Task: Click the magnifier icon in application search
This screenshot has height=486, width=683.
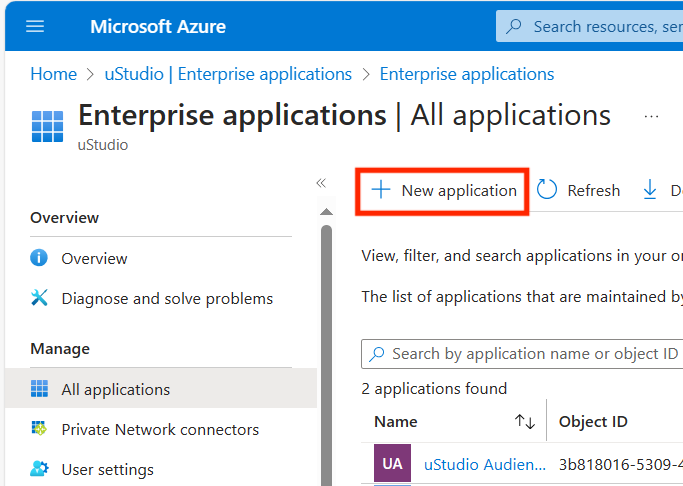Action: pos(377,354)
